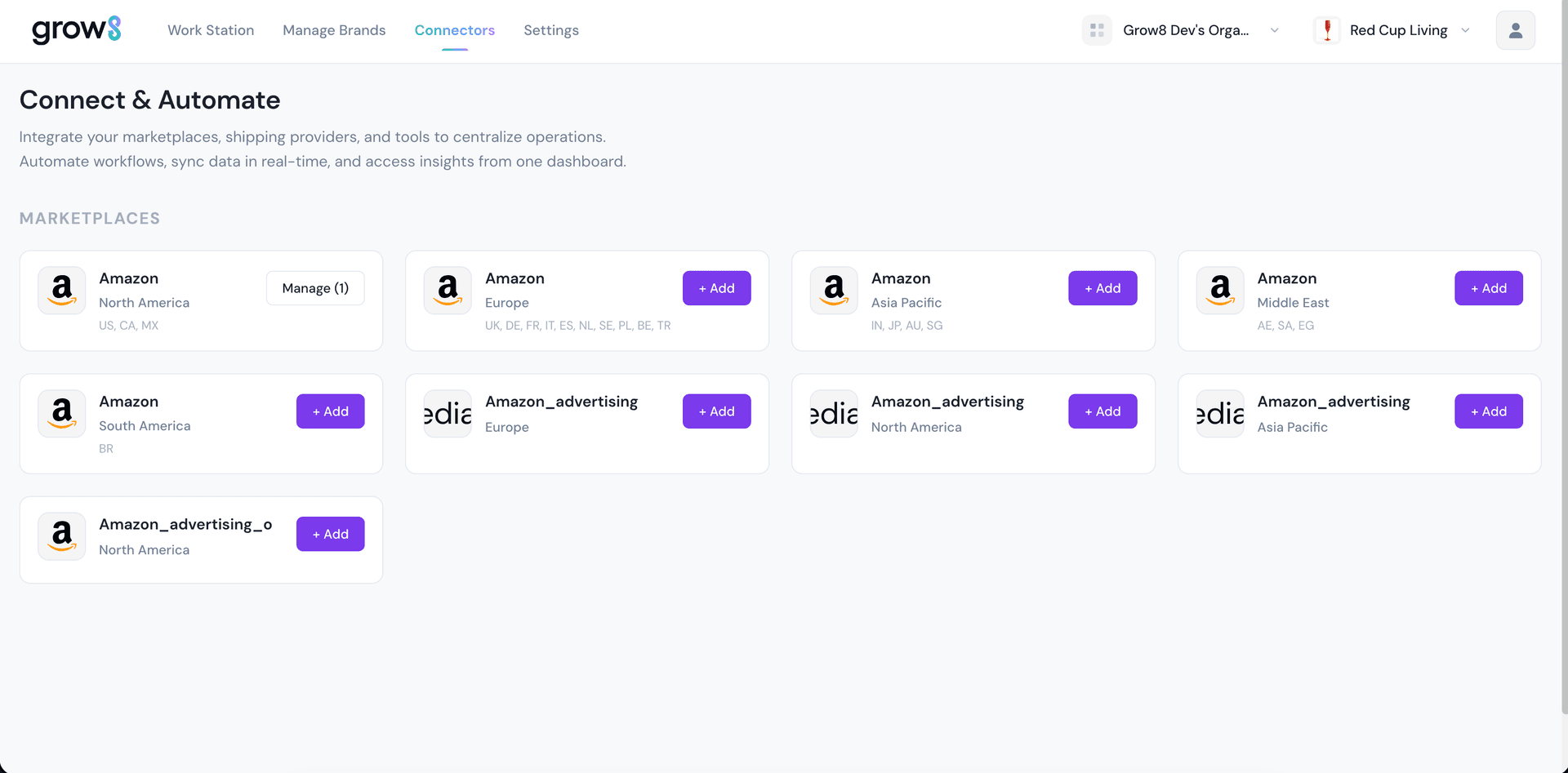The image size is (1568, 773).
Task: Add Amazon_advertising for North America
Action: click(1102, 411)
